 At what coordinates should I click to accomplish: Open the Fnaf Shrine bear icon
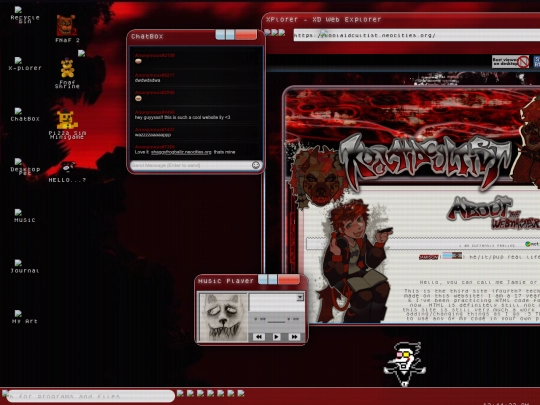[x=67, y=74]
